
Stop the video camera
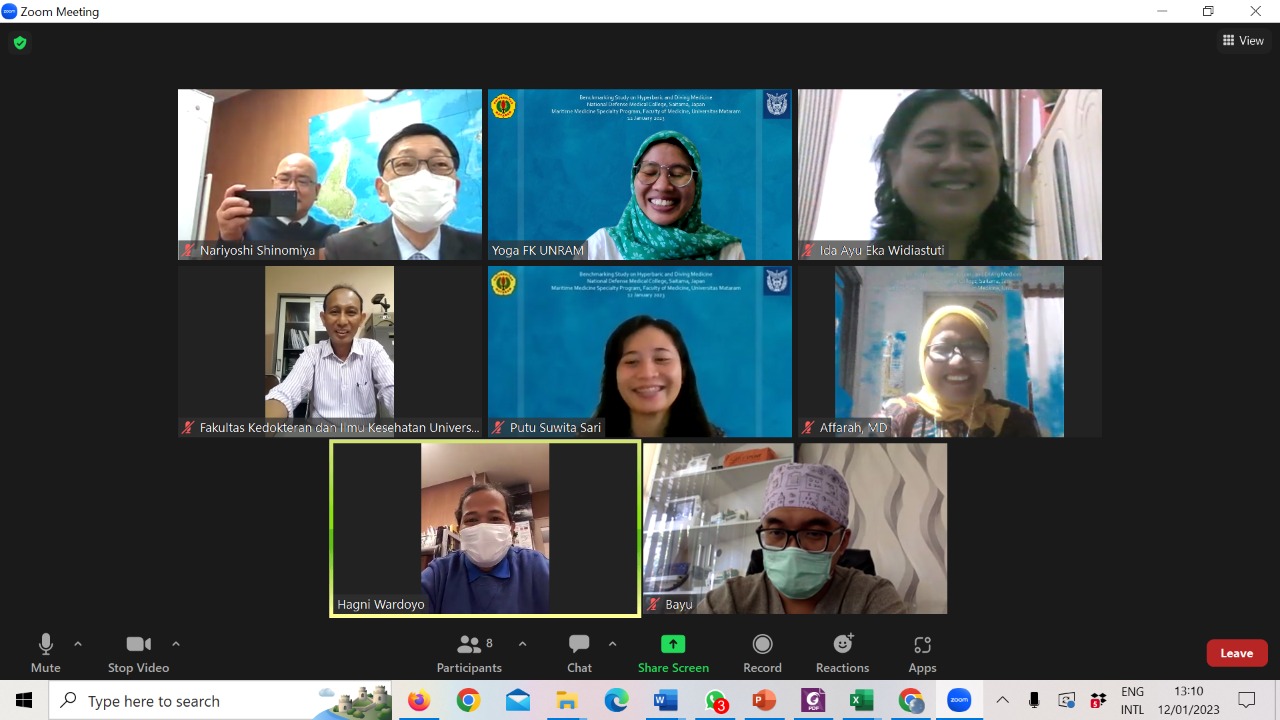tap(138, 654)
